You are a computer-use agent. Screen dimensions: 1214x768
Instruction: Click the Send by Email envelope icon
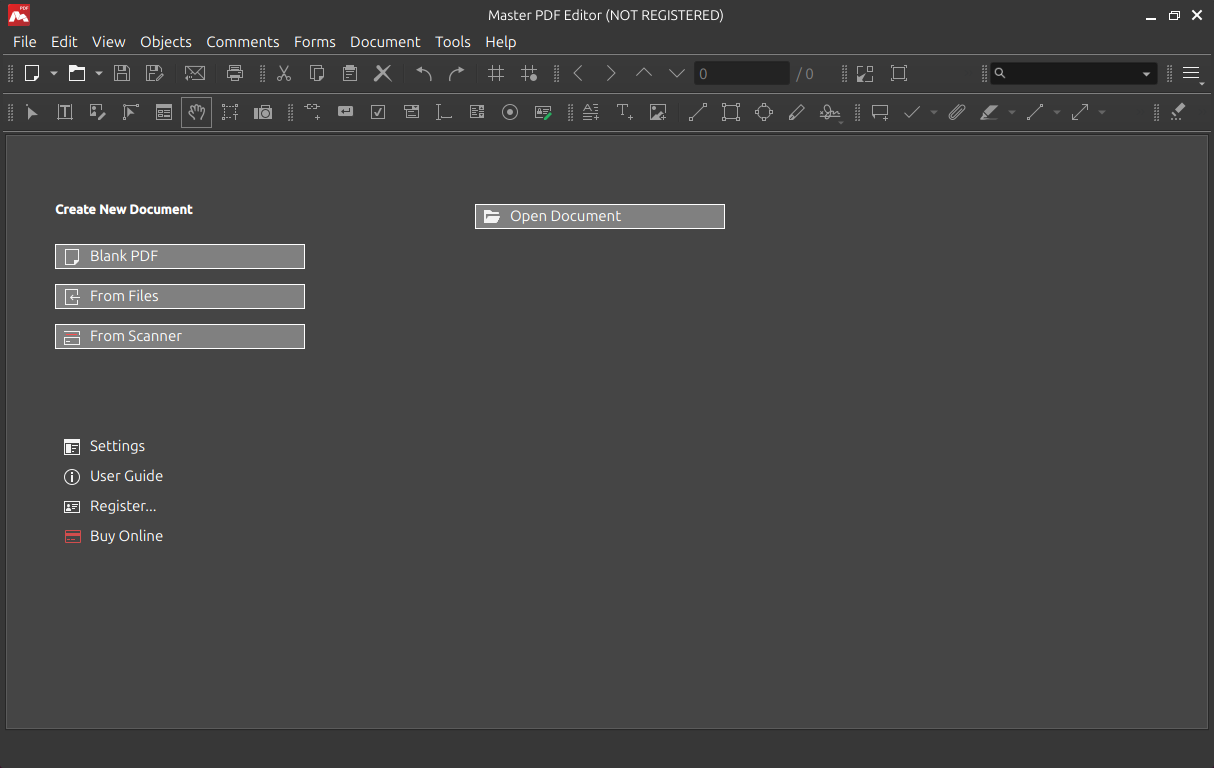[195, 73]
